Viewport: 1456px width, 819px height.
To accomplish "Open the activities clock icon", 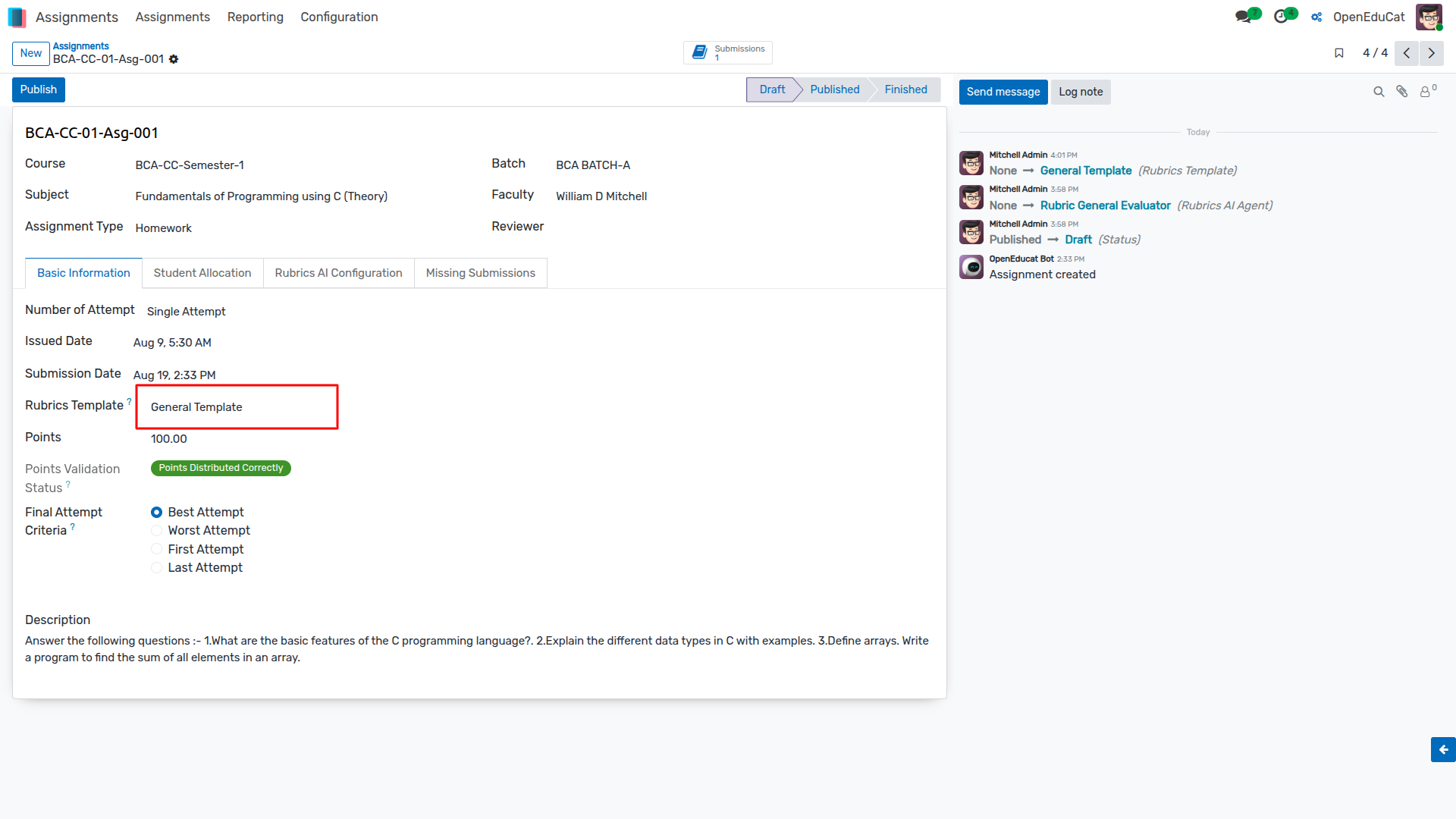I will [1281, 17].
